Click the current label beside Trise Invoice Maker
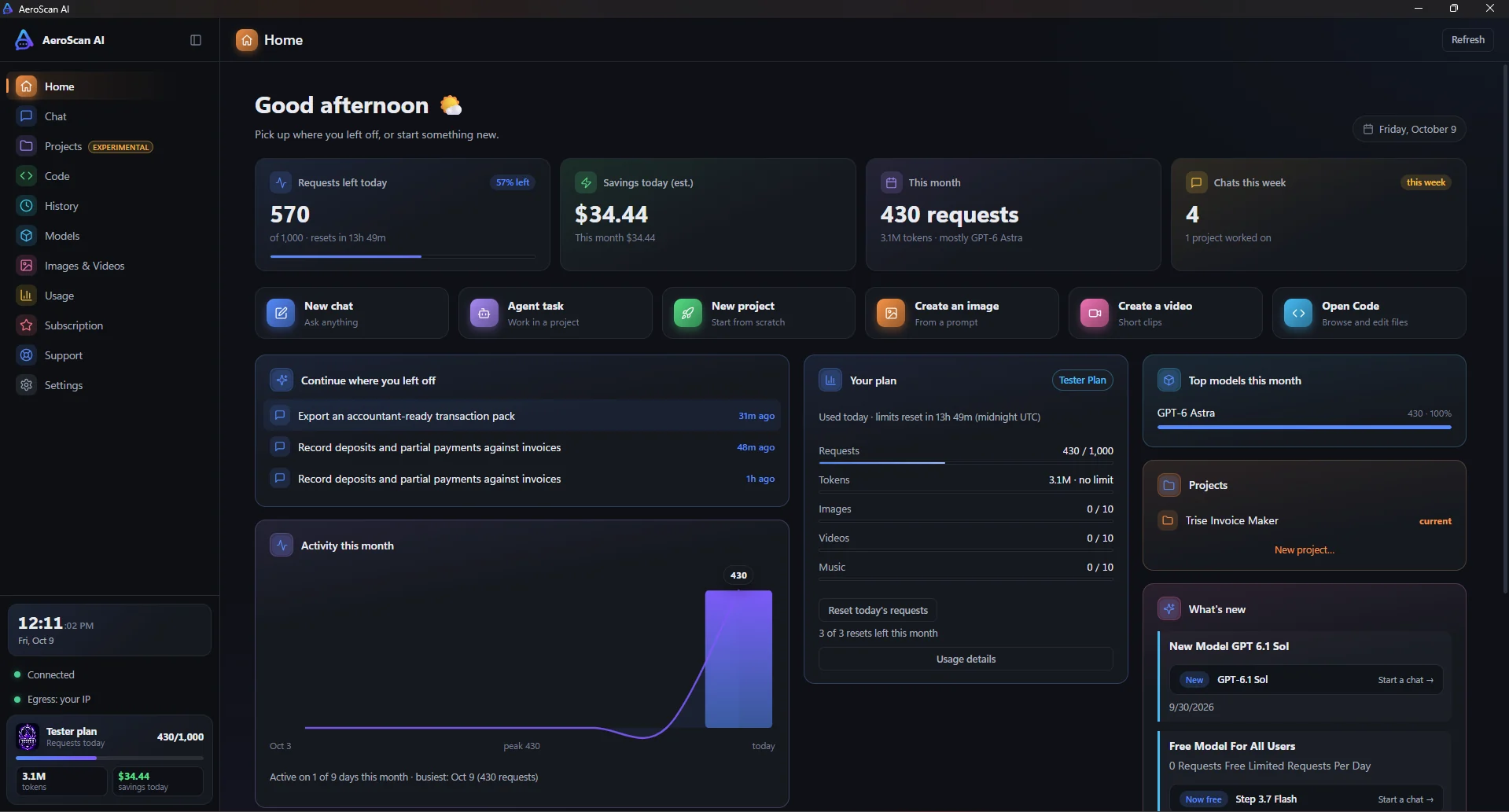The width and height of the screenshot is (1509, 812). [1435, 521]
